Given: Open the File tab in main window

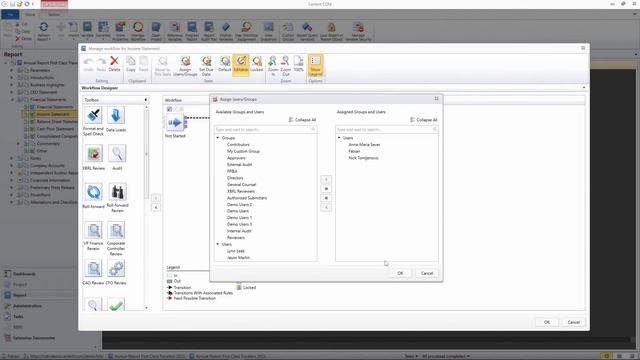Looking at the screenshot, I should click(10, 15).
